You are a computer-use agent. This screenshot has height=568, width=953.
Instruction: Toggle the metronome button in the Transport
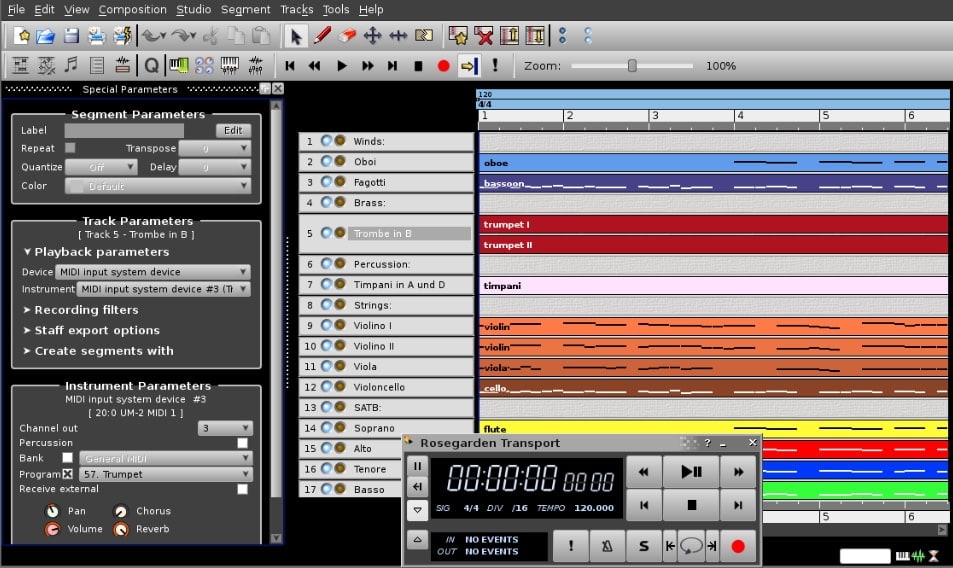click(607, 546)
